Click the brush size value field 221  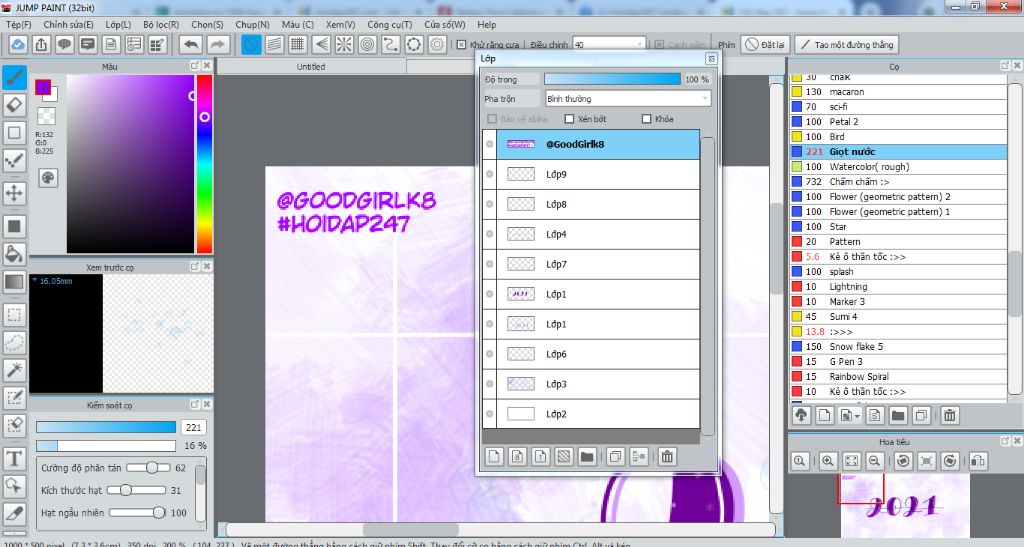193,427
